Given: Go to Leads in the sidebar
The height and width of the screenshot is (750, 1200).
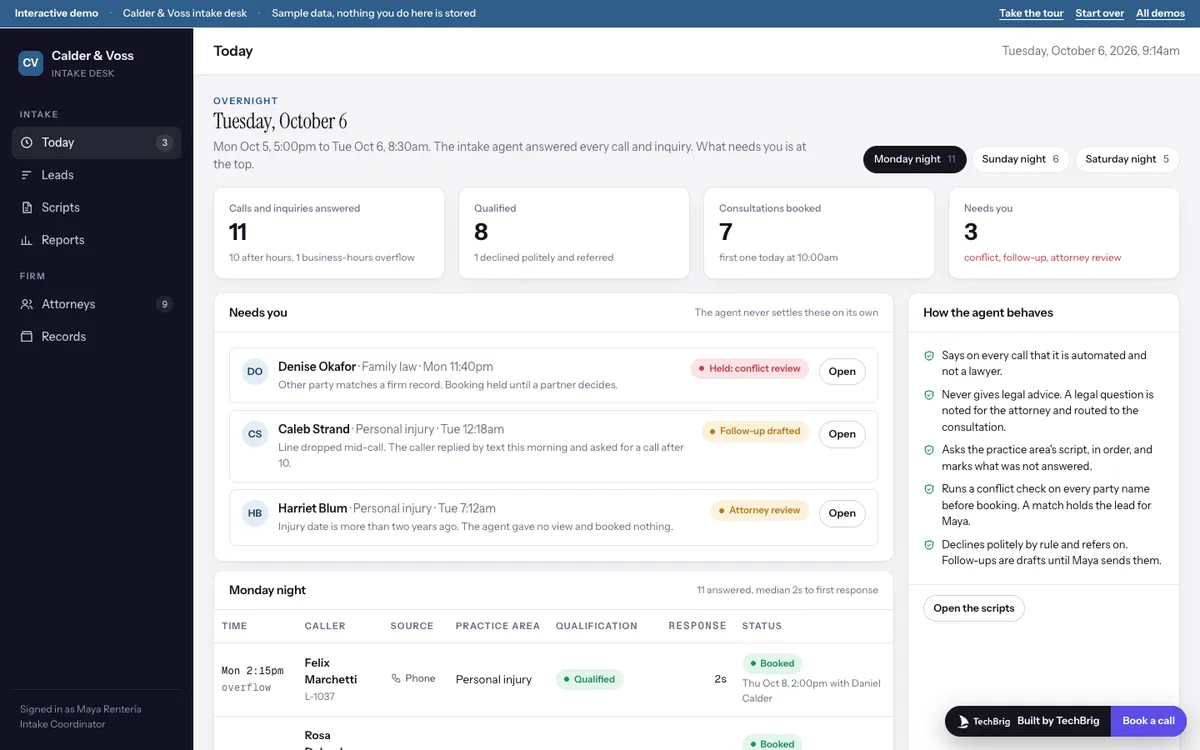Looking at the screenshot, I should click(x=96, y=175).
